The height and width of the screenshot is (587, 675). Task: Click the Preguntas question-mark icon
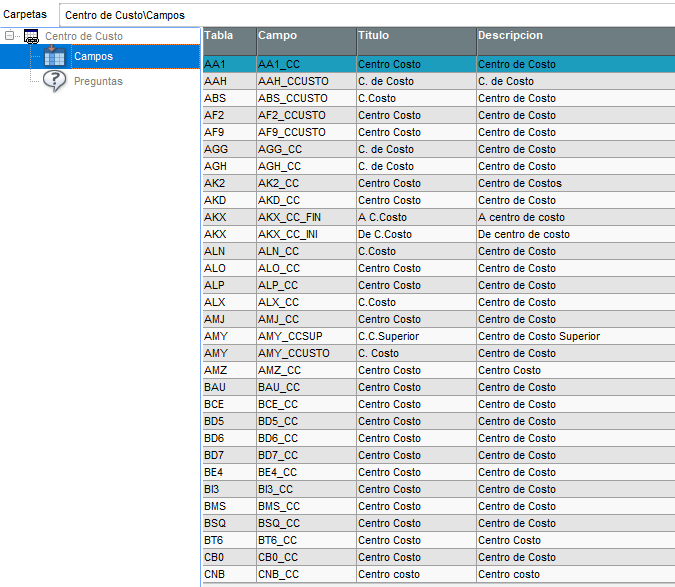click(55, 81)
